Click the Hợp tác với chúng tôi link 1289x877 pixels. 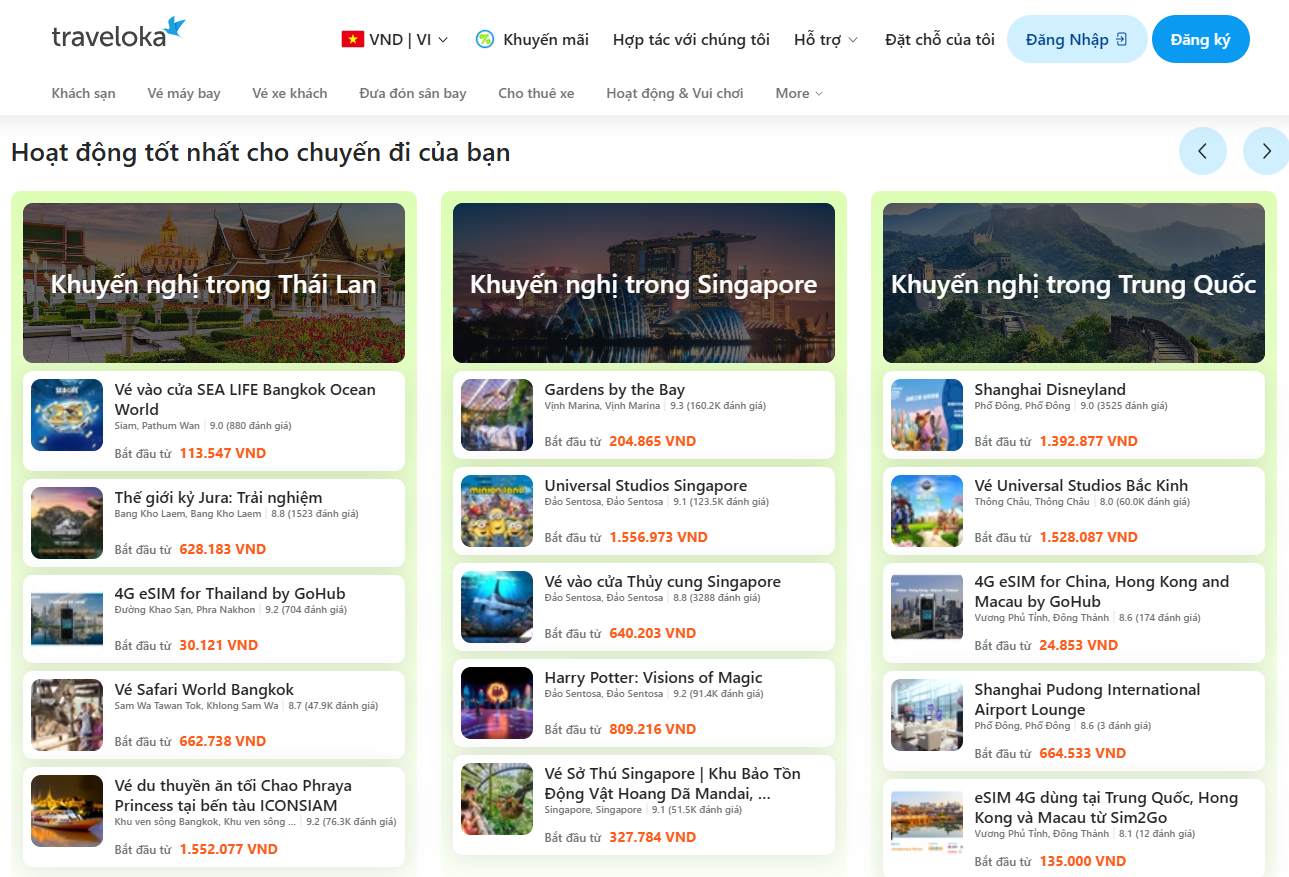point(690,39)
